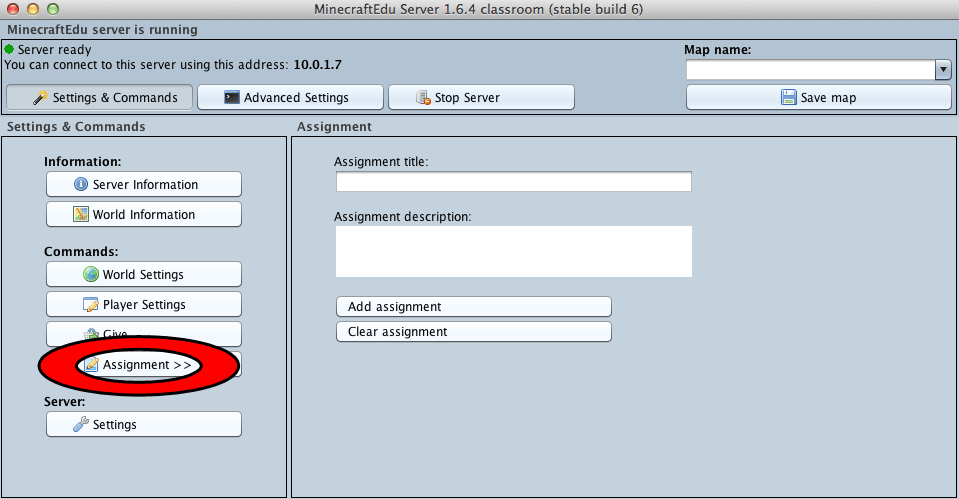Open Advanced Settings
The image size is (959, 499).
[x=291, y=97]
